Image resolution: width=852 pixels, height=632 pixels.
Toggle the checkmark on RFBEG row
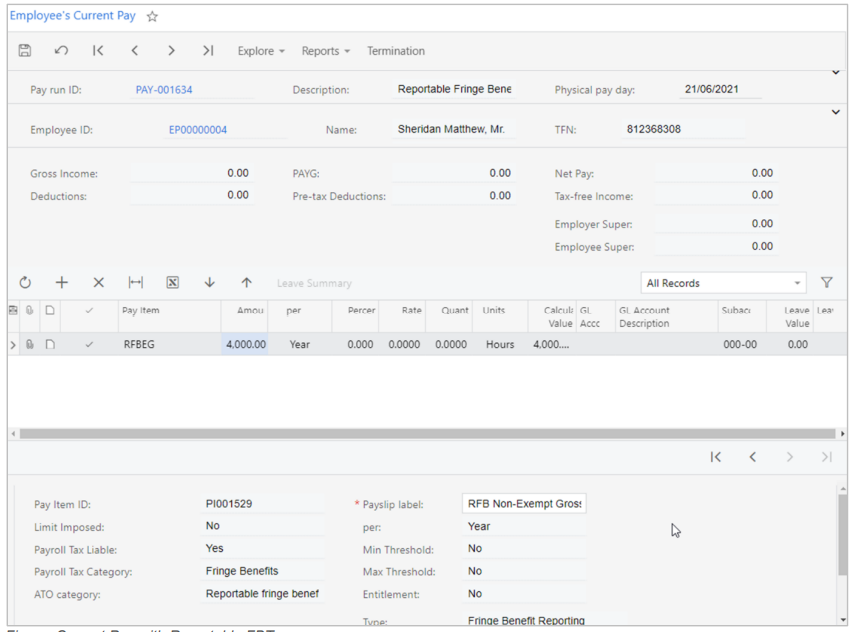(x=90, y=344)
